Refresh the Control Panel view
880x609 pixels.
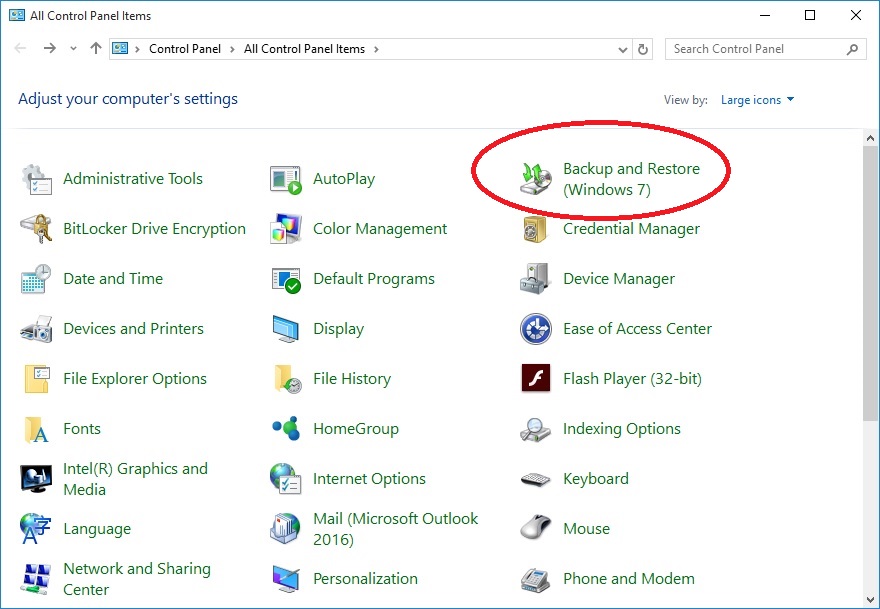point(643,49)
